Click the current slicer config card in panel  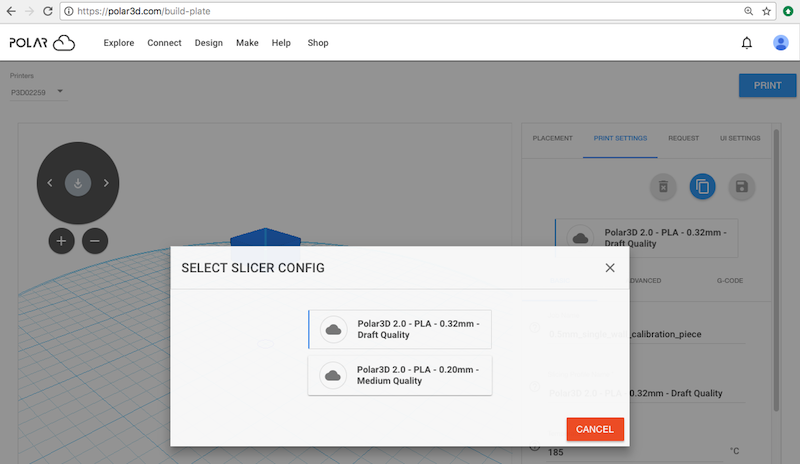coord(646,238)
